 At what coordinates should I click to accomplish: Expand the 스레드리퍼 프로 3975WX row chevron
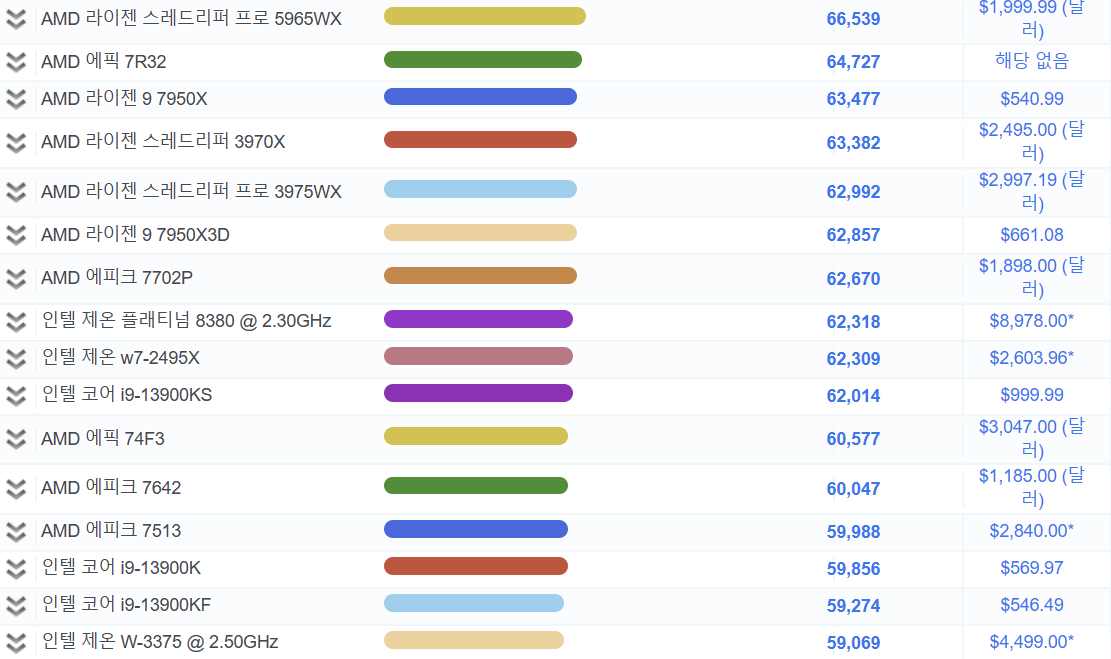point(16,192)
